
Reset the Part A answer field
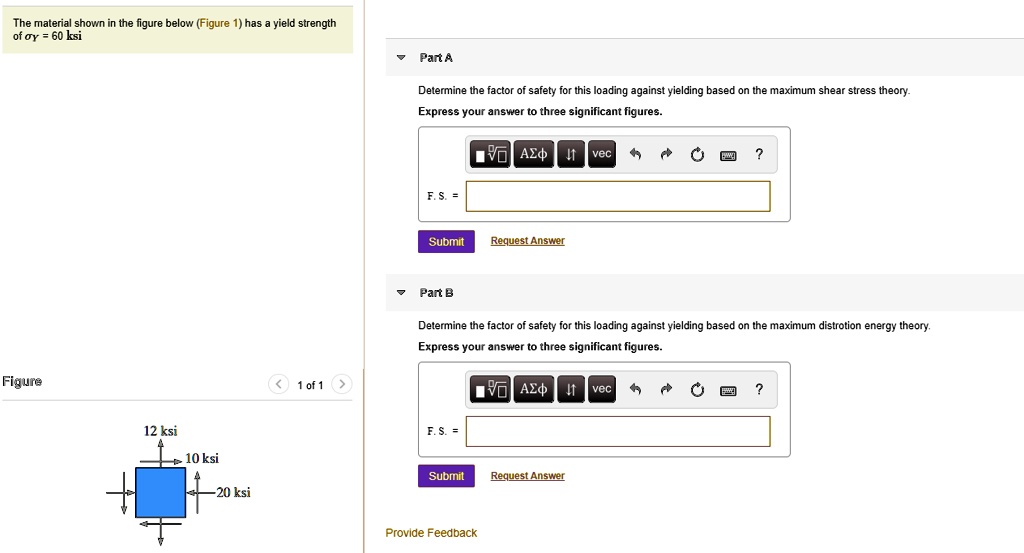(x=697, y=154)
